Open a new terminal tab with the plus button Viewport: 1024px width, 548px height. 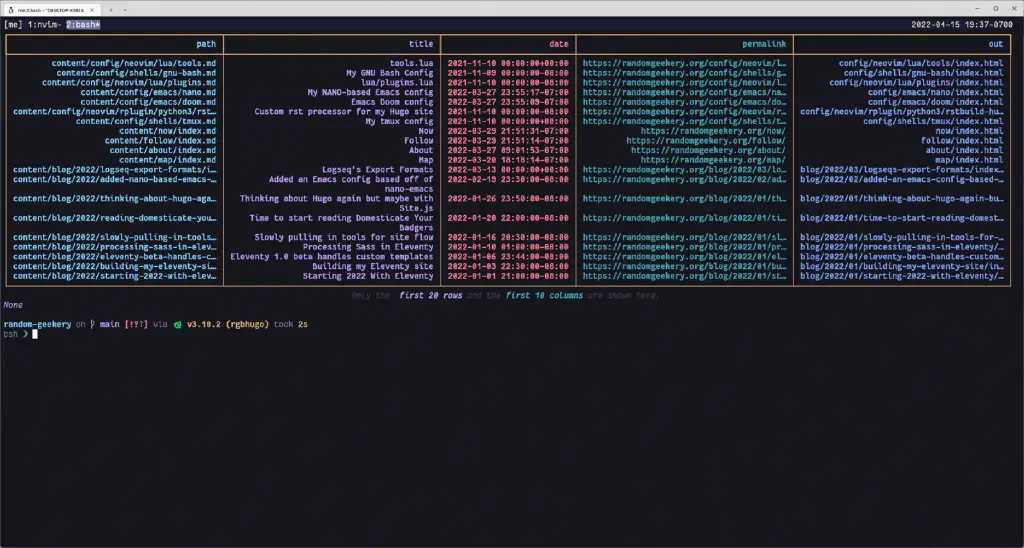pyautogui.click(x=111, y=10)
